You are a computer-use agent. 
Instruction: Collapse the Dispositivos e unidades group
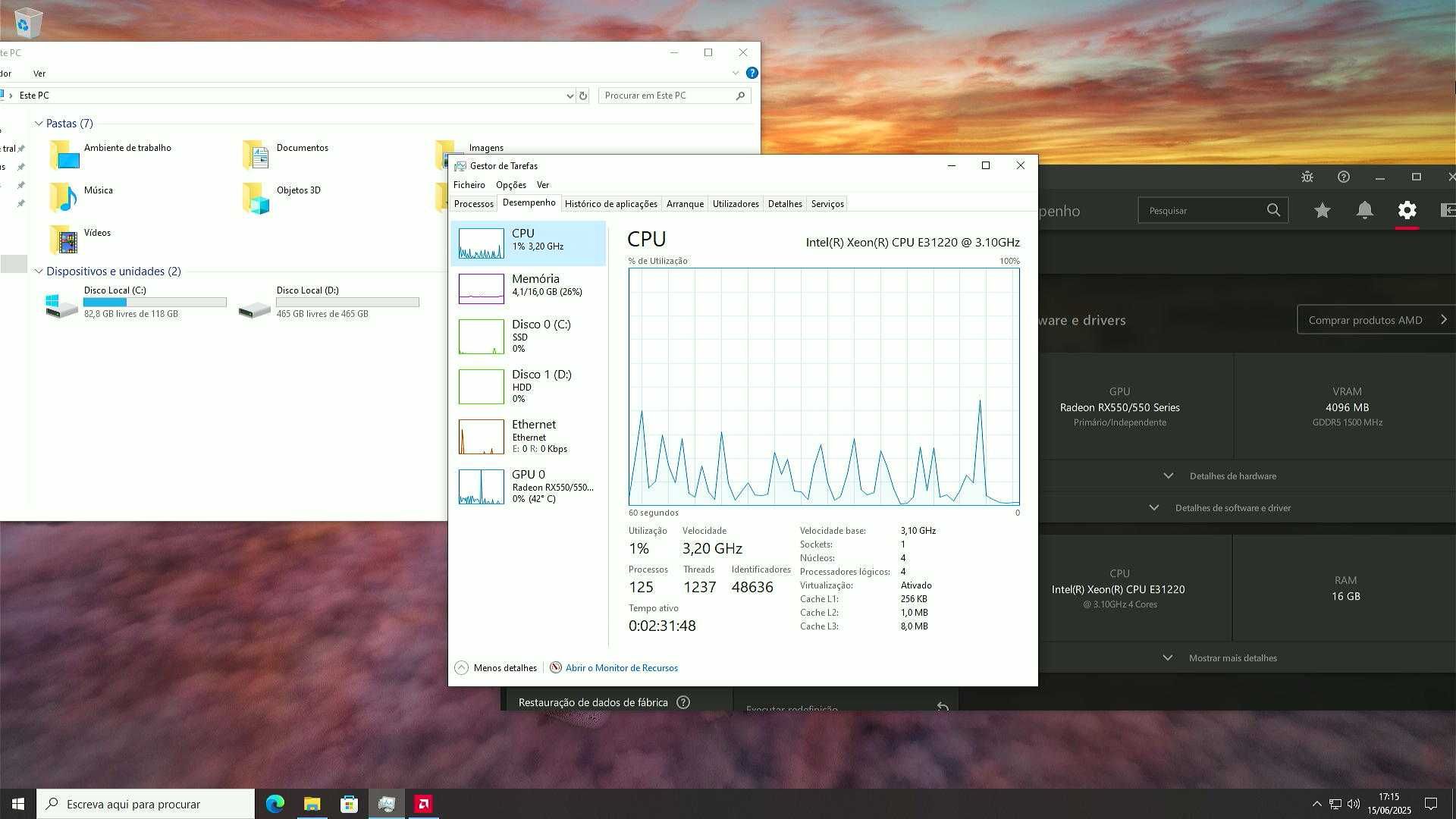coord(39,271)
